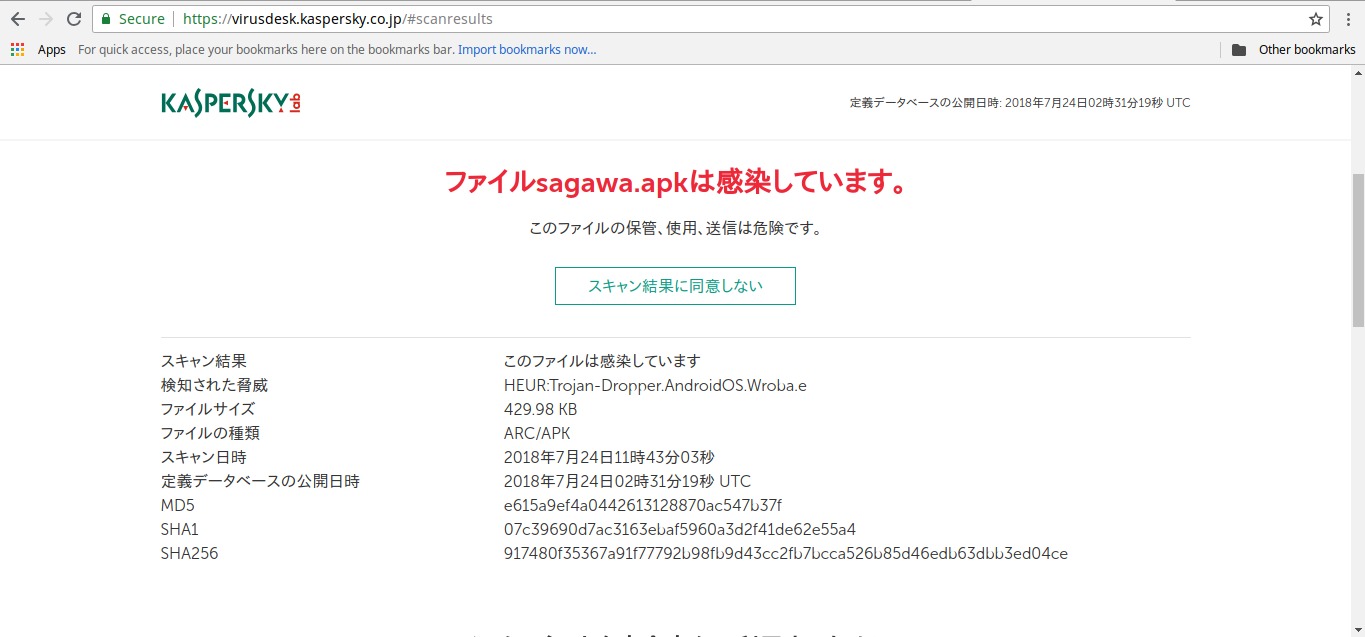Bookmark this page with the star icon

(1316, 19)
